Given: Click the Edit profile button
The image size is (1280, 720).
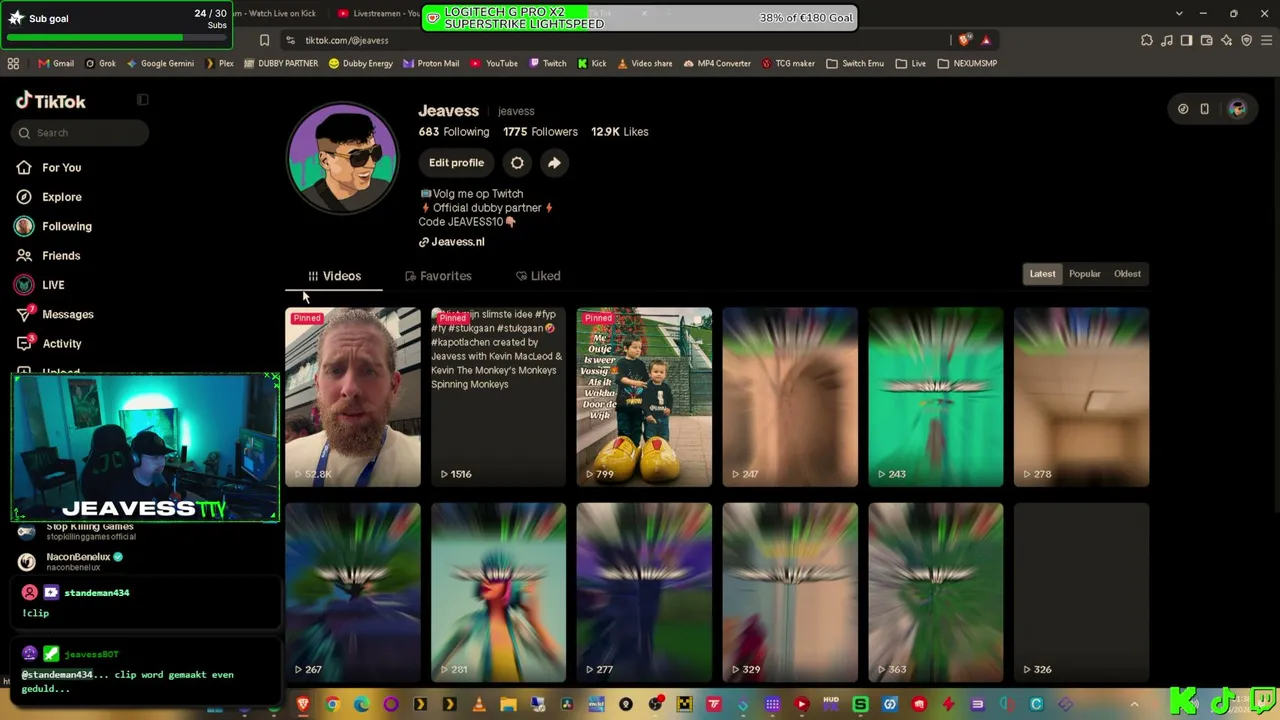Looking at the screenshot, I should [456, 163].
